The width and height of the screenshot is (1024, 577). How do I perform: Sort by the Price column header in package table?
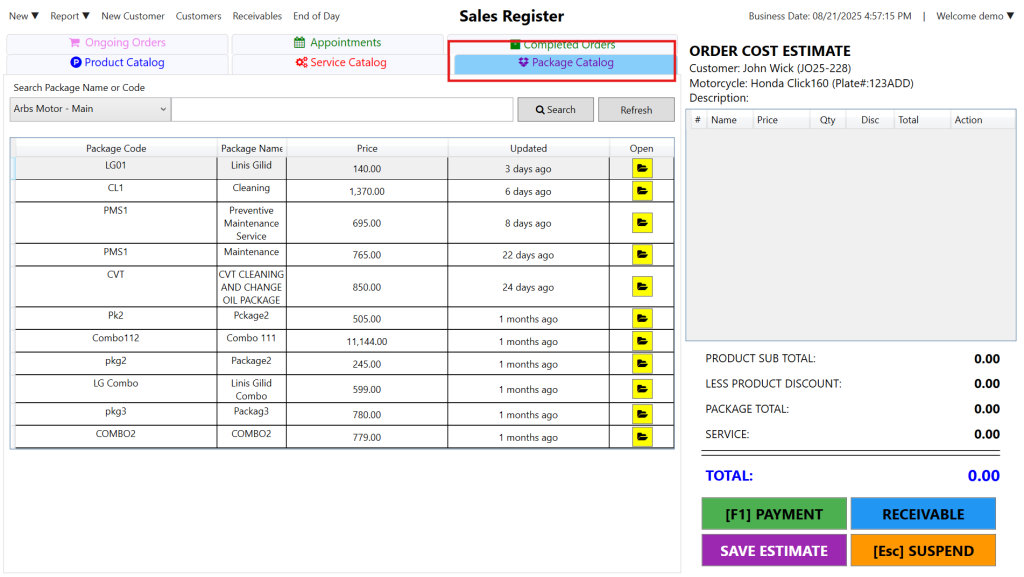point(367,148)
